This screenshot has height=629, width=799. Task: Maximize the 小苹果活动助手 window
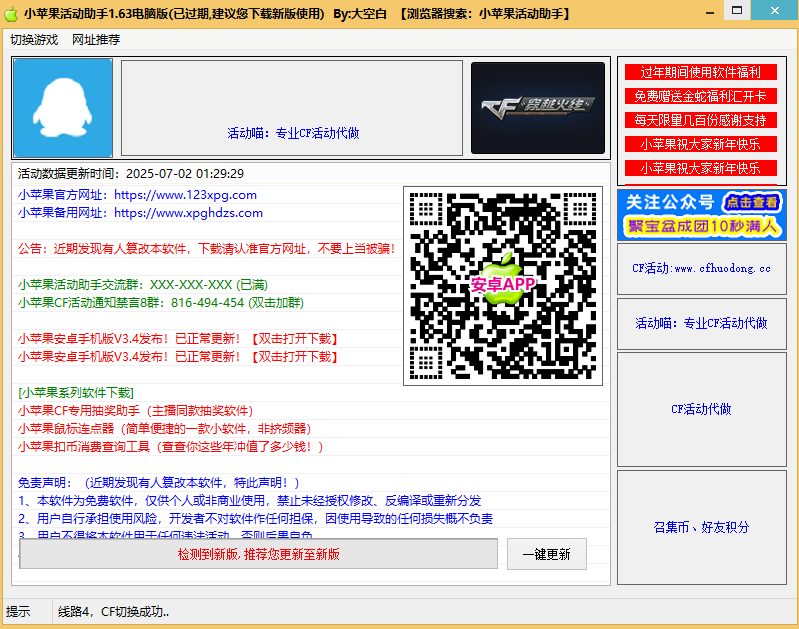click(737, 10)
